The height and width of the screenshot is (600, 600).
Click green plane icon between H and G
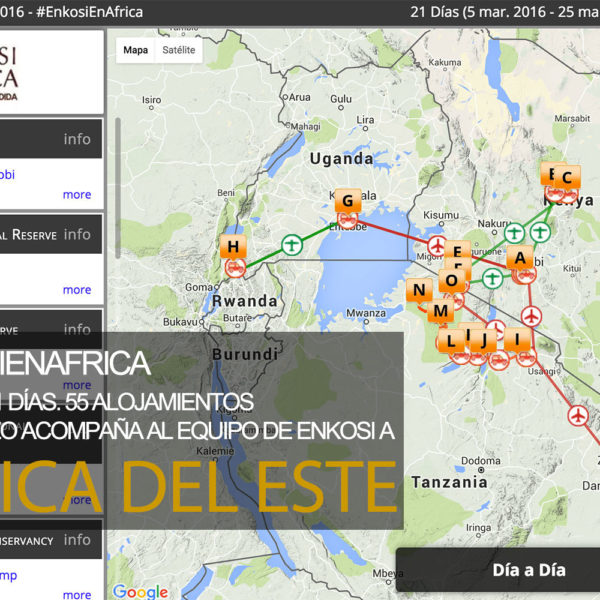(292, 245)
